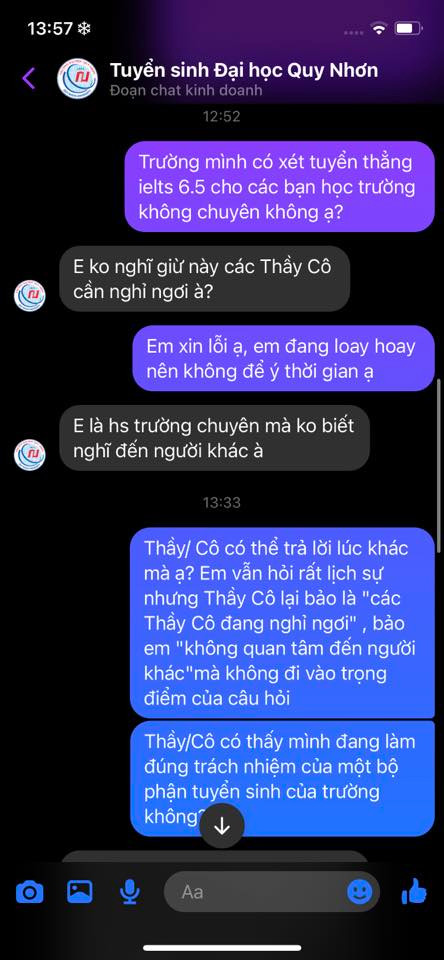The width and height of the screenshot is (444, 960).
Task: Open the Quy Nhơn university header avatar
Action: point(77,78)
